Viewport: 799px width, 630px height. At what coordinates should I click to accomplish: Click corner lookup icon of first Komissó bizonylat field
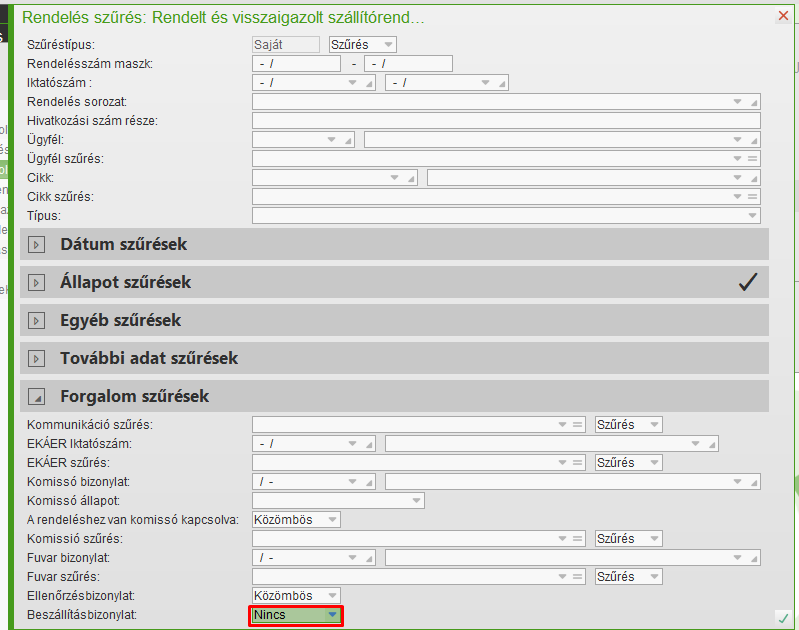coord(369,482)
